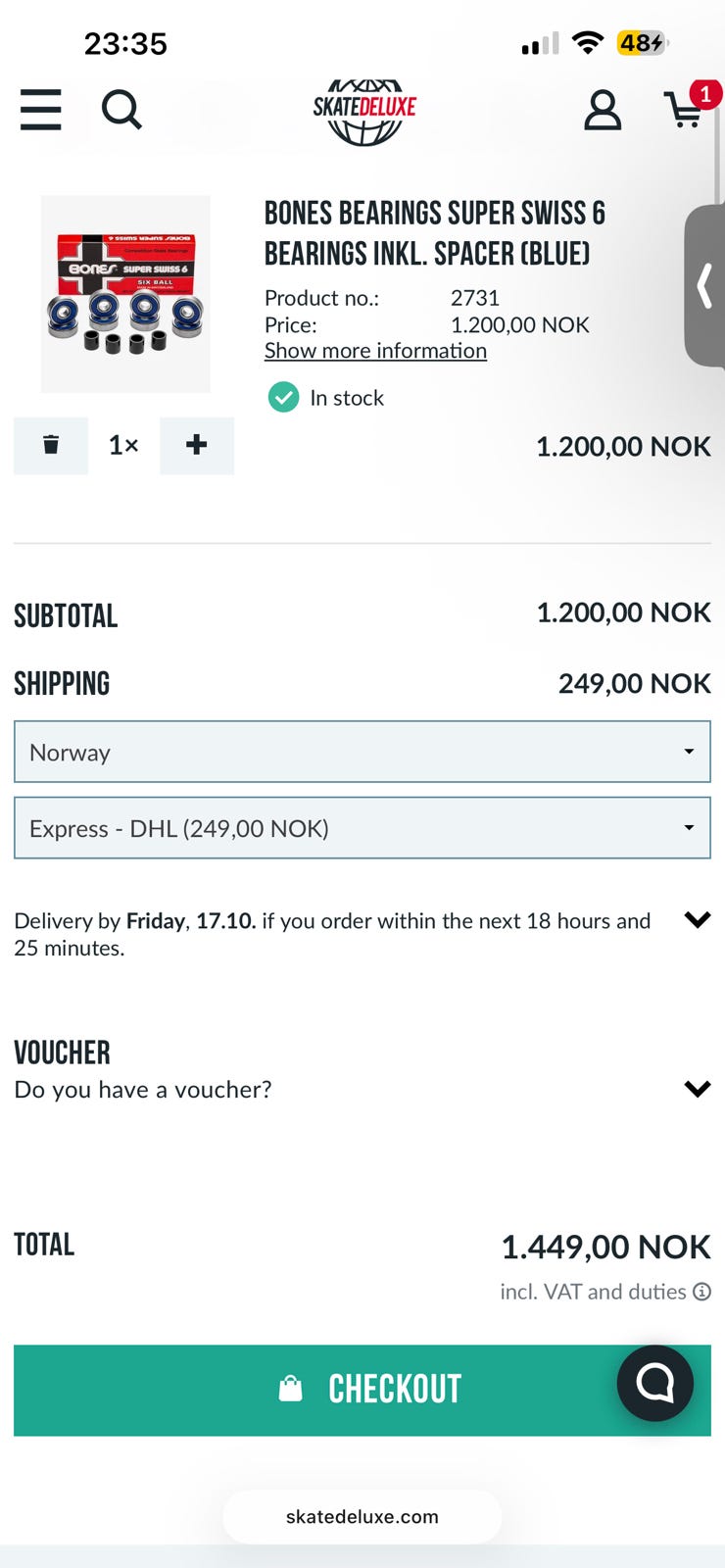Click VAT and duties info icon
725x1568 pixels.
(702, 1292)
